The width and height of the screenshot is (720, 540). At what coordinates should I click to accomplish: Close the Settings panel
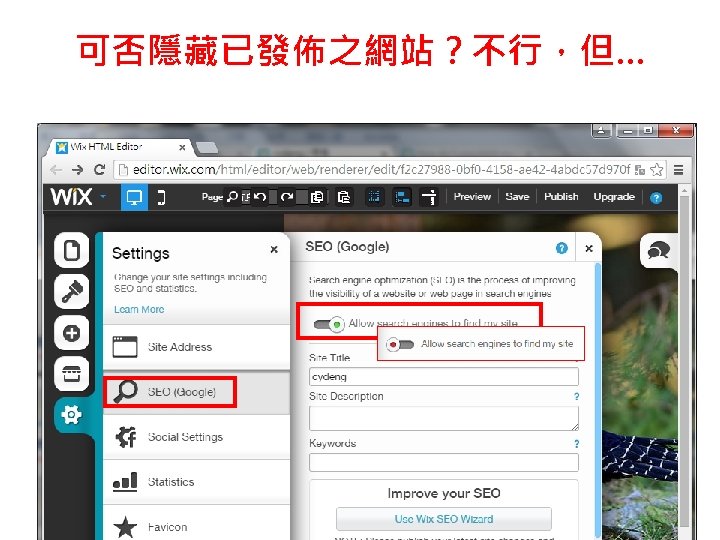point(274,249)
